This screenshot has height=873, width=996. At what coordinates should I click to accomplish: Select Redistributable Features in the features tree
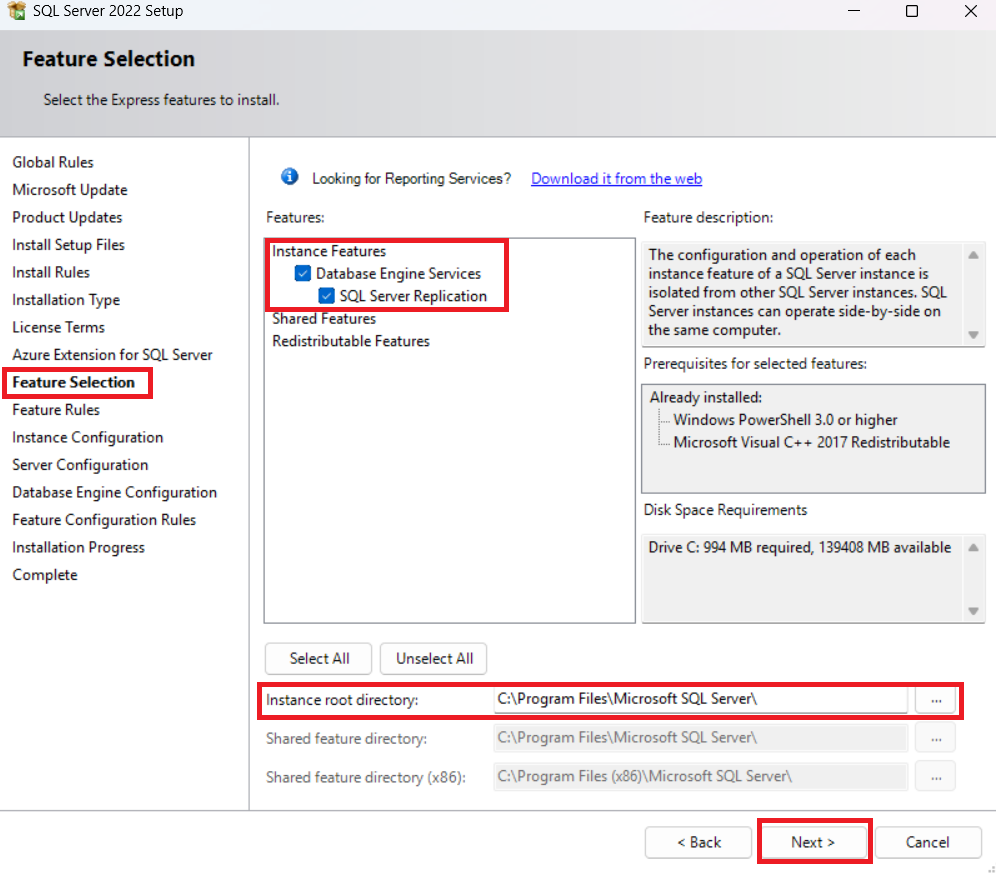coord(350,341)
